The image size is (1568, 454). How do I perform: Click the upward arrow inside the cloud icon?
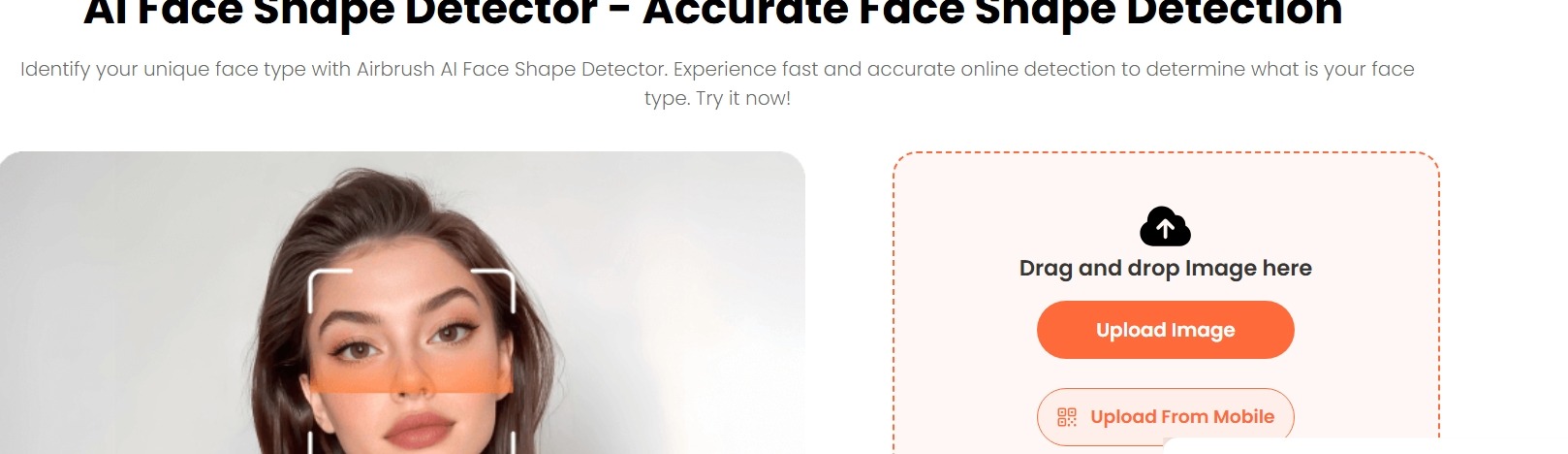(1165, 229)
